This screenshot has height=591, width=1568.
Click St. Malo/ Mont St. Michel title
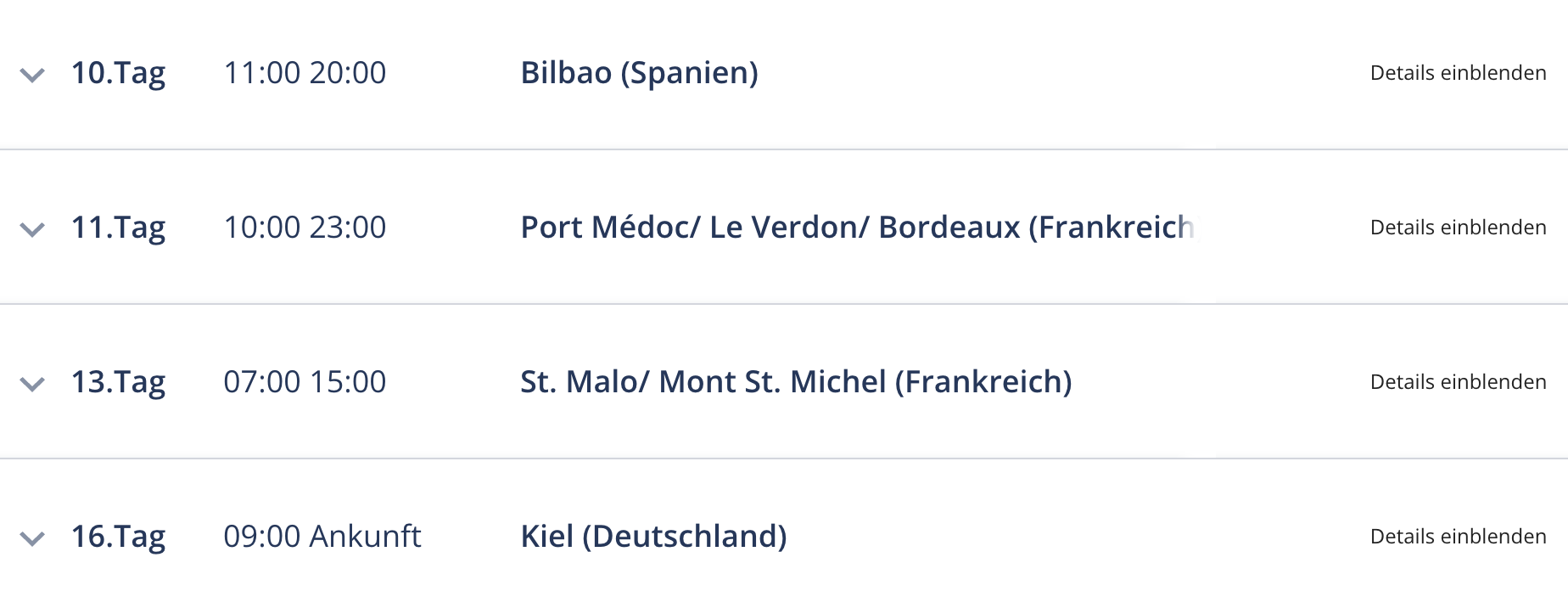[x=796, y=382]
